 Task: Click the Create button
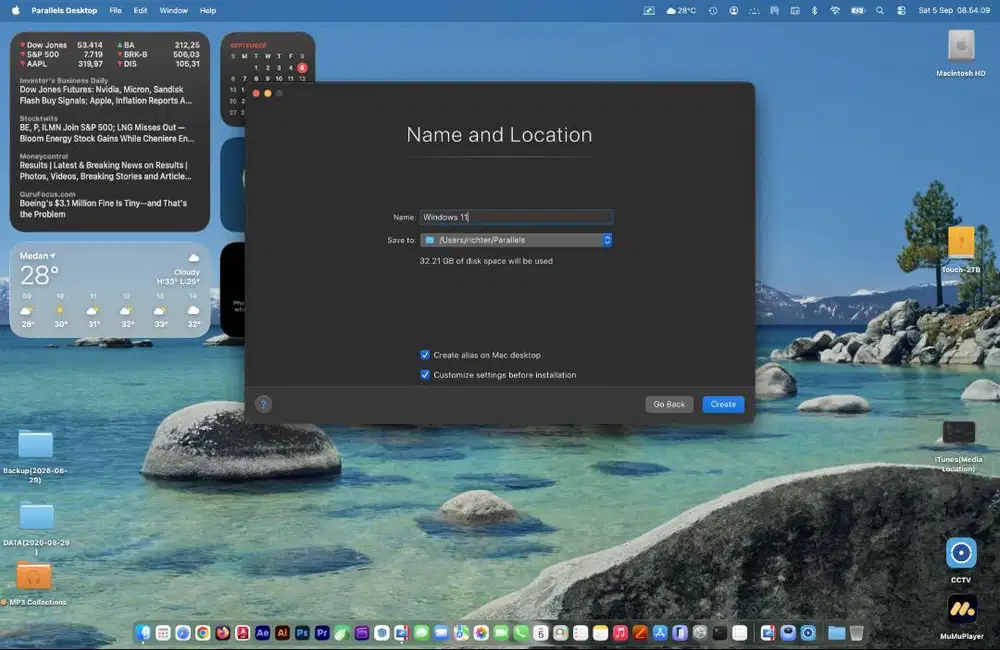coord(723,404)
